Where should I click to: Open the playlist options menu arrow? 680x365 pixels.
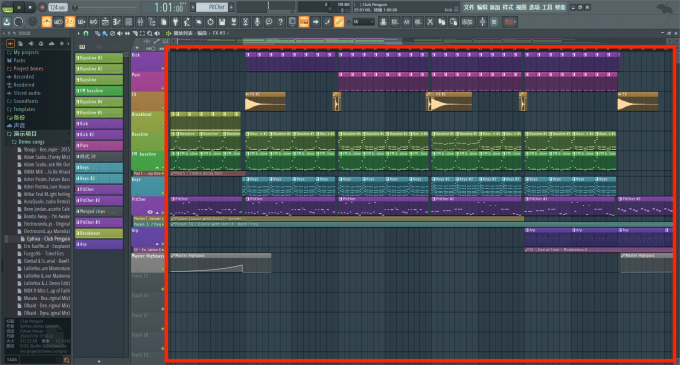[x=78, y=33]
